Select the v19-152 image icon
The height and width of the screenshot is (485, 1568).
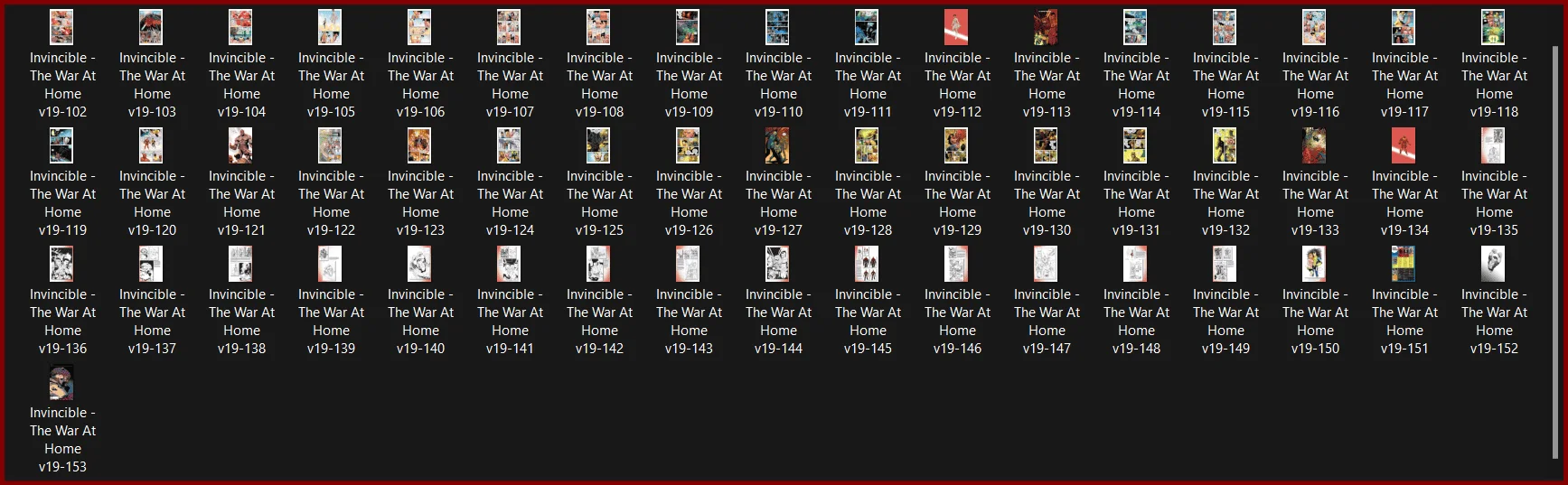(x=1493, y=264)
